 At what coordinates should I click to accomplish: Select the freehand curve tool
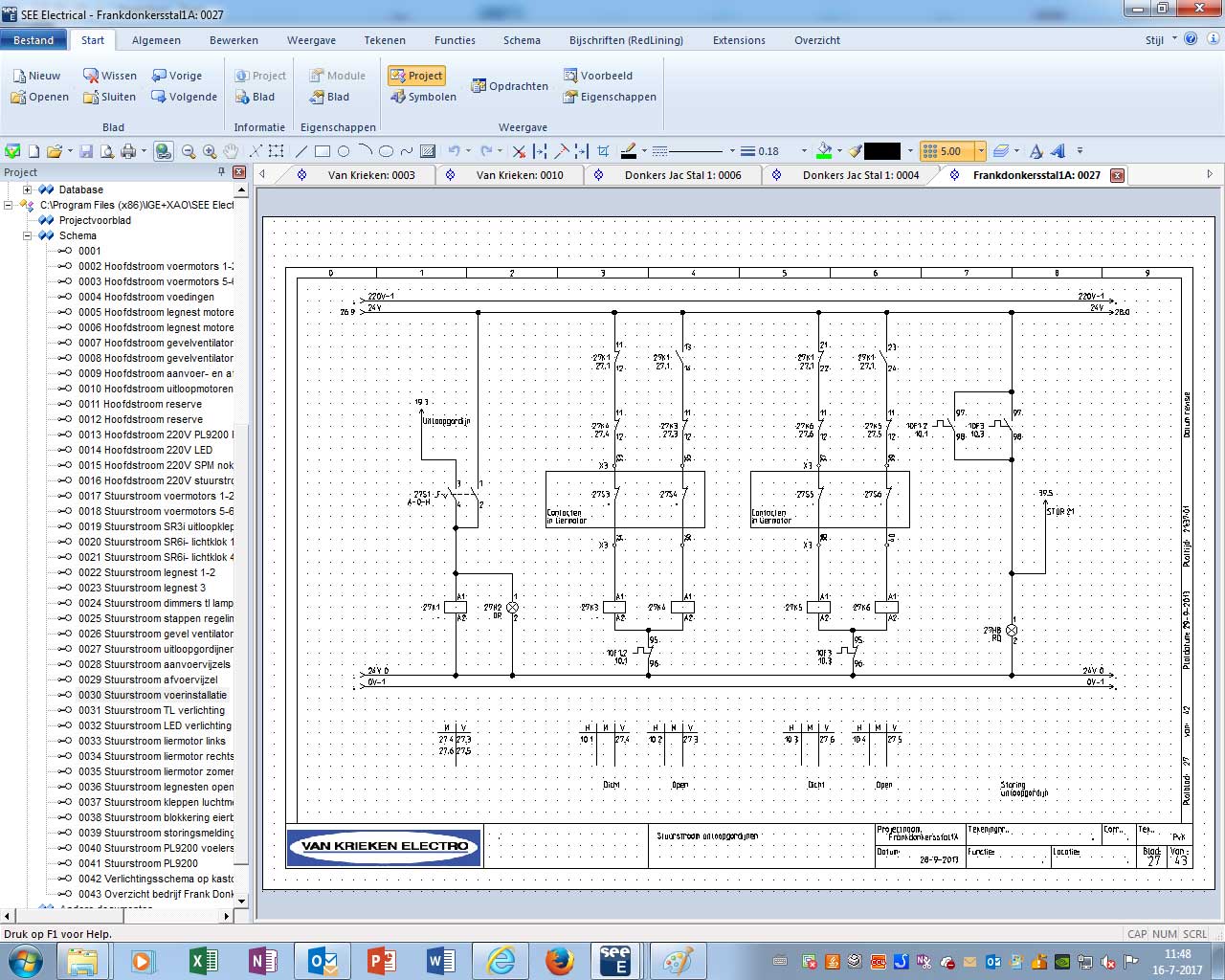tap(407, 151)
